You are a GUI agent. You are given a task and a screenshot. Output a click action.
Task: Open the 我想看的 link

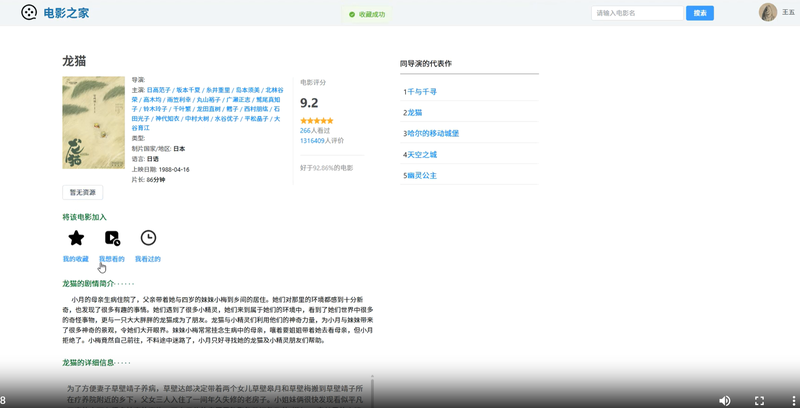(112, 259)
